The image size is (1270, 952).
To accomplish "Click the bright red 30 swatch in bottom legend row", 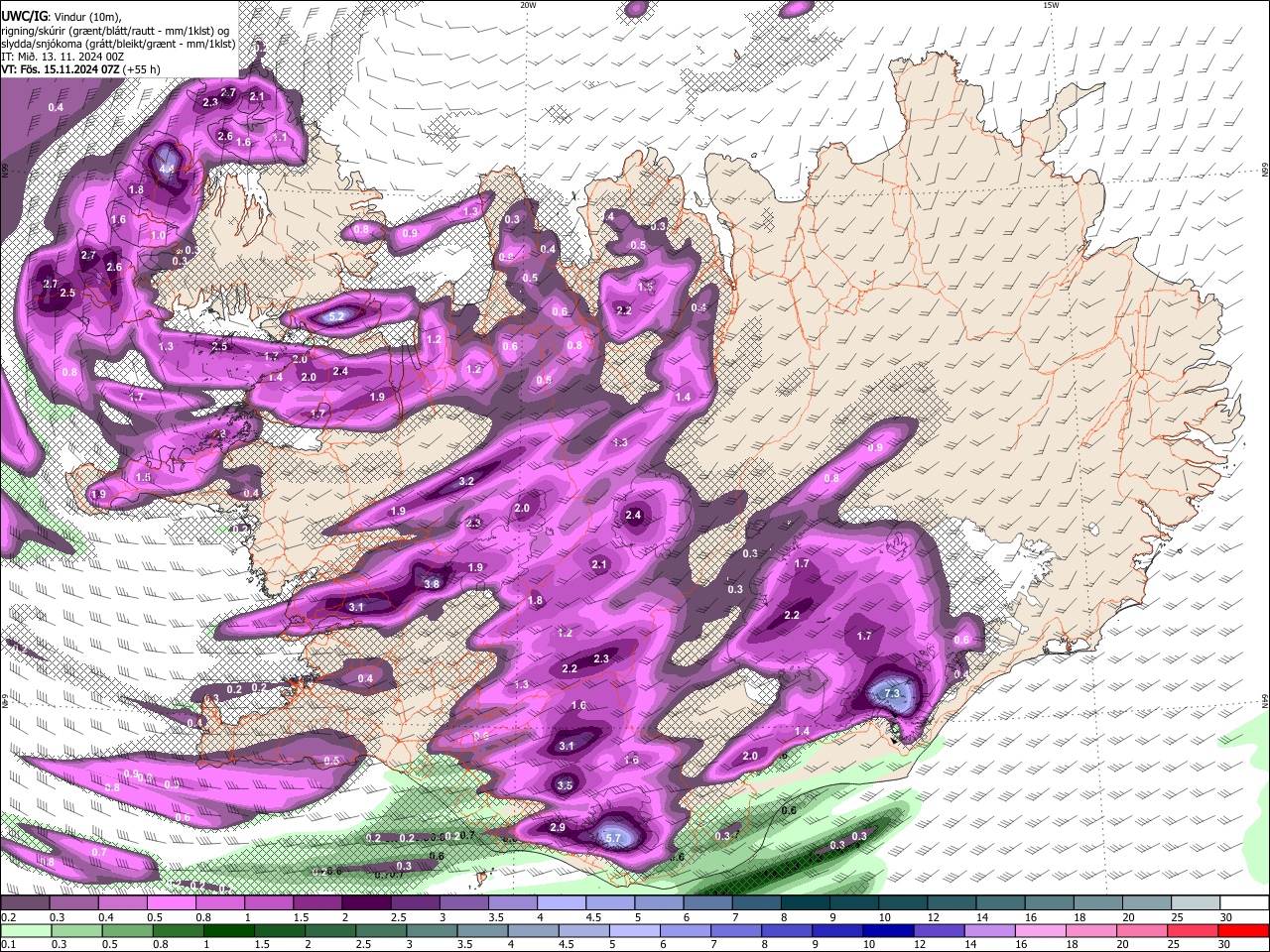I will click(x=1244, y=931).
